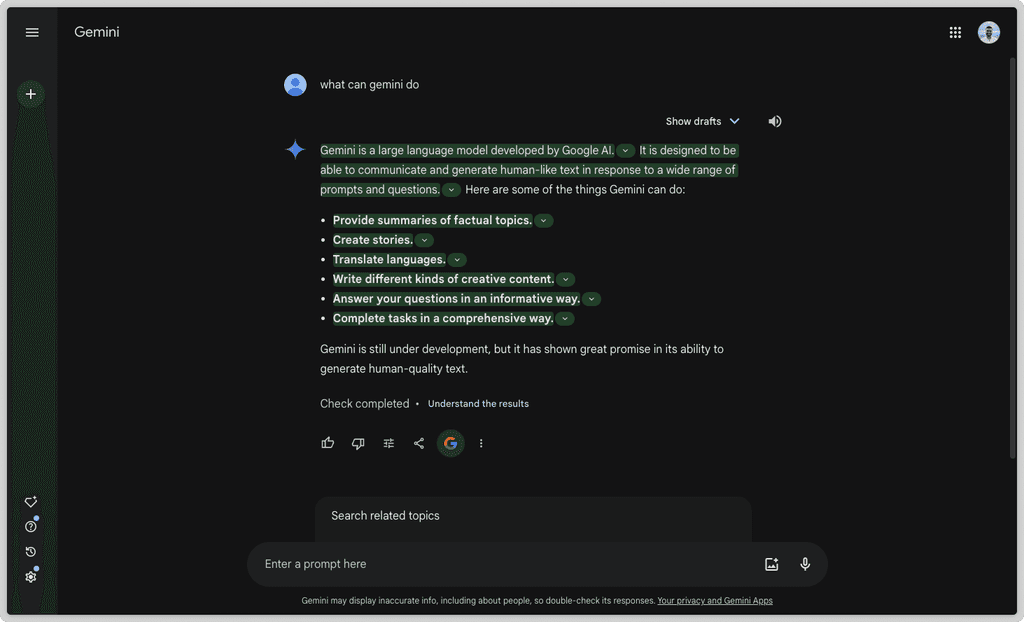Image resolution: width=1024 pixels, height=622 pixels.
Task: Click the 'Understand the results' link
Action: coord(478,403)
